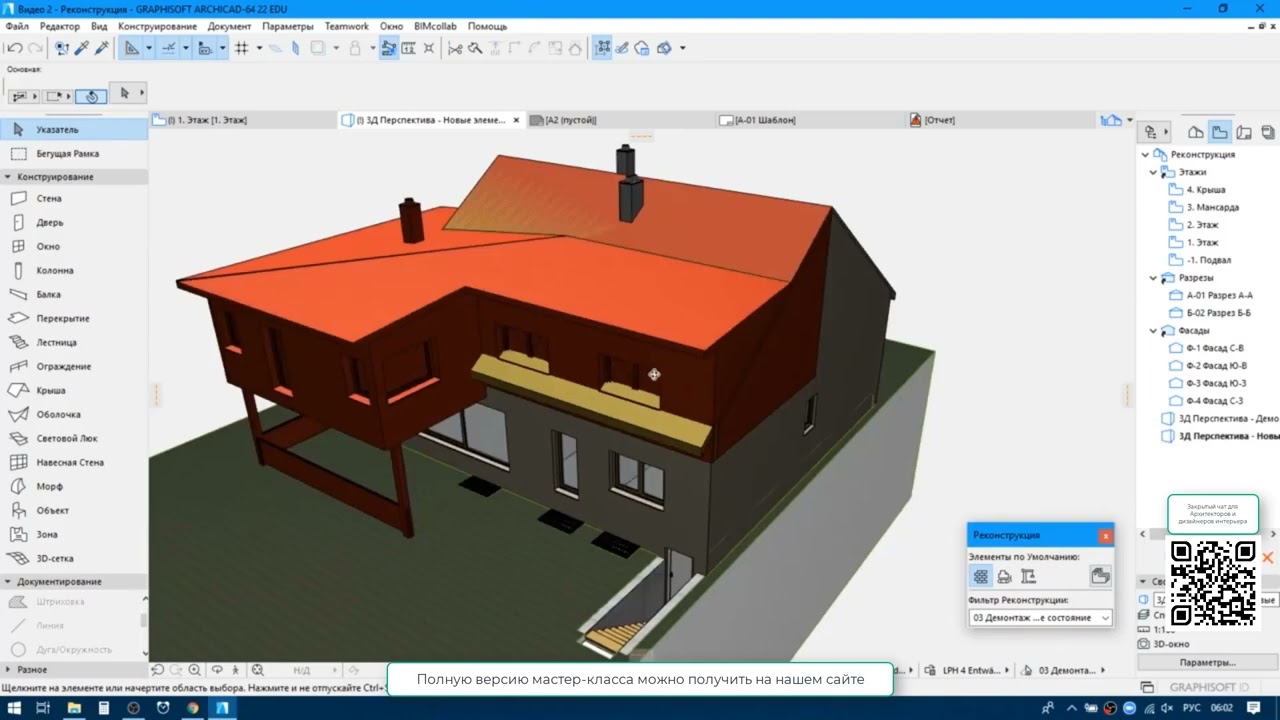The width and height of the screenshot is (1280, 720).
Task: Toggle existing elements default in Реконструкция palette
Action: tap(980, 576)
